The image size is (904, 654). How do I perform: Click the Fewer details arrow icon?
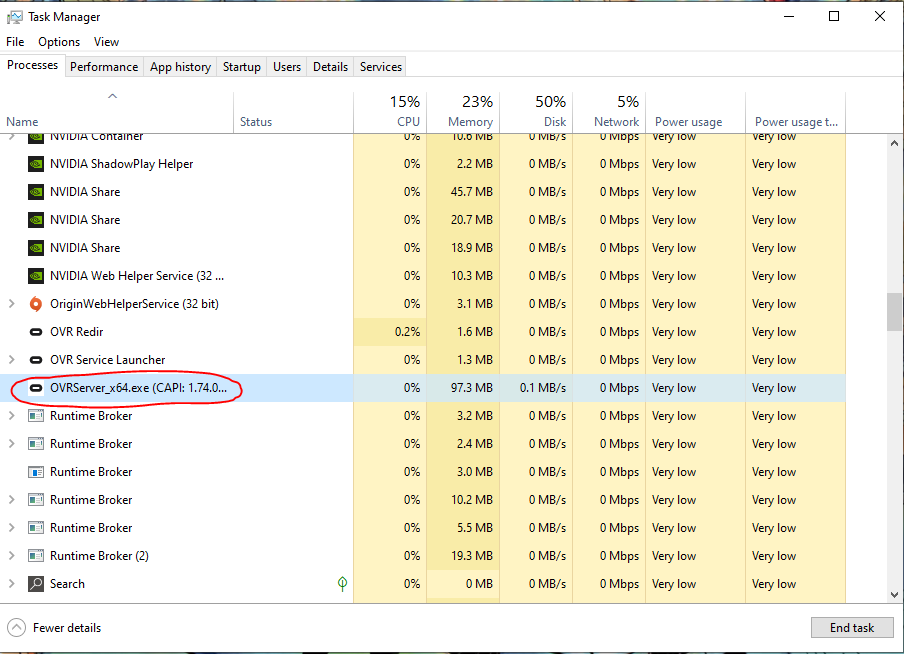17,627
